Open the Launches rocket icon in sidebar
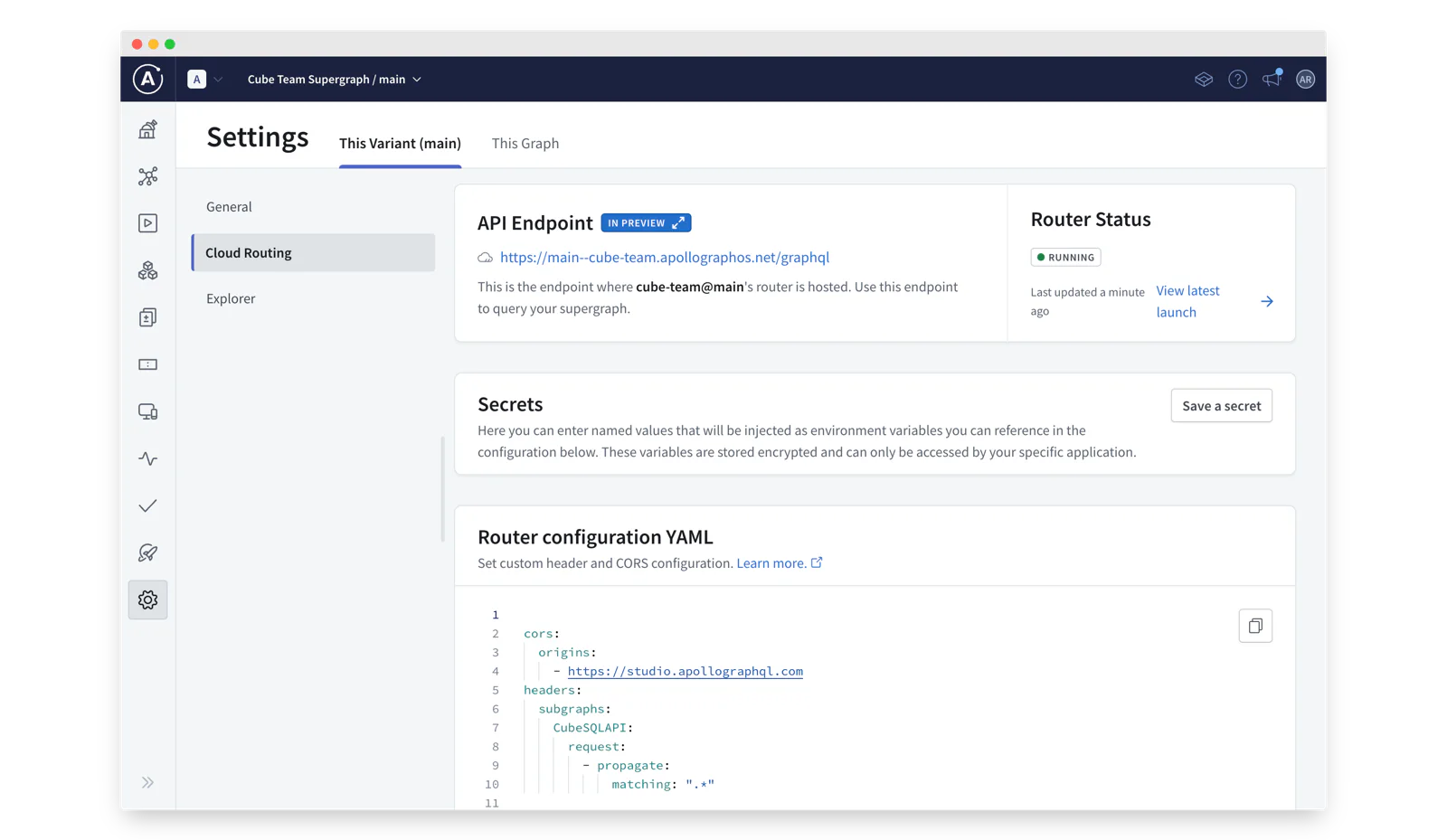The width and height of the screenshot is (1447, 840). coord(147,552)
